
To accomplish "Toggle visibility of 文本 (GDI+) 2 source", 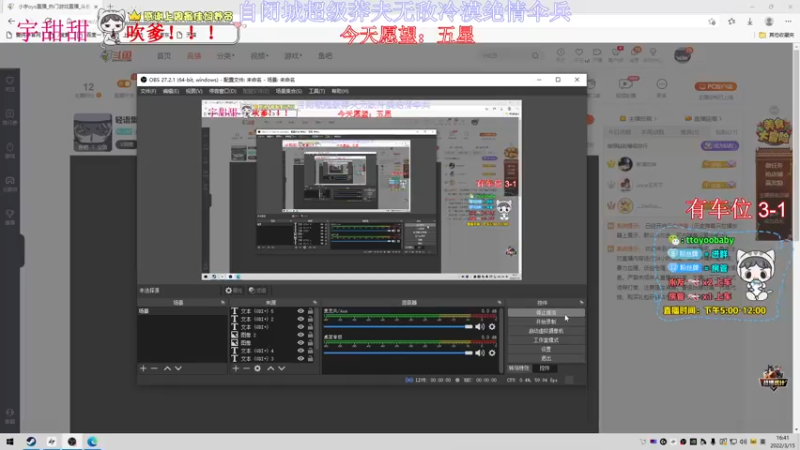I will click(x=301, y=319).
